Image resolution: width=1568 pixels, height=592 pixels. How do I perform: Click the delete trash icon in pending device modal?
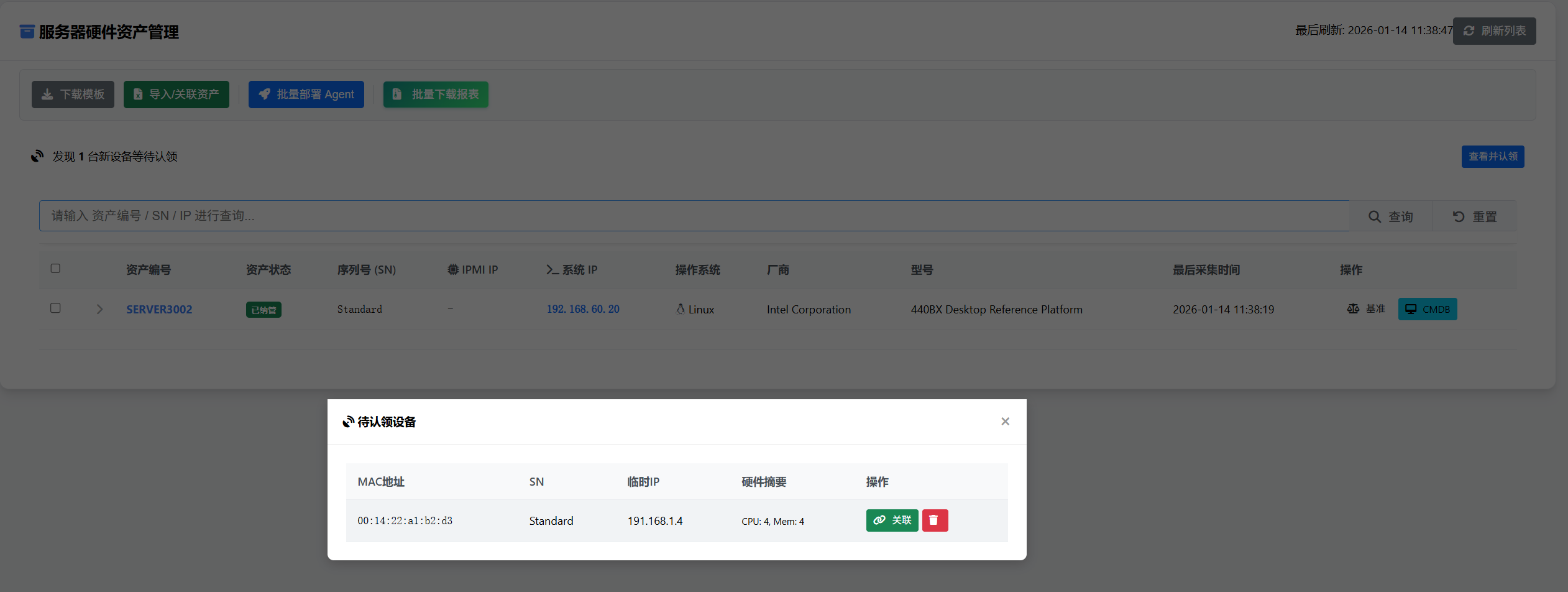click(x=935, y=520)
